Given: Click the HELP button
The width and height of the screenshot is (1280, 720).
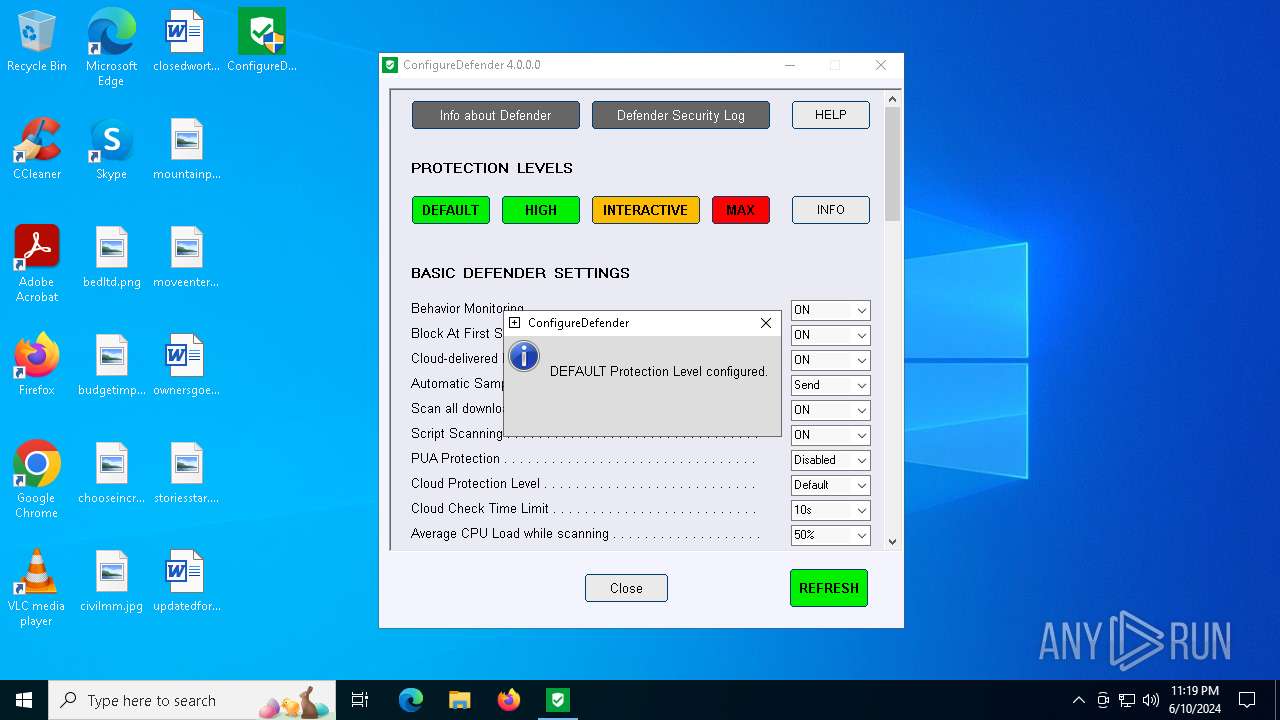Looking at the screenshot, I should 831,115.
